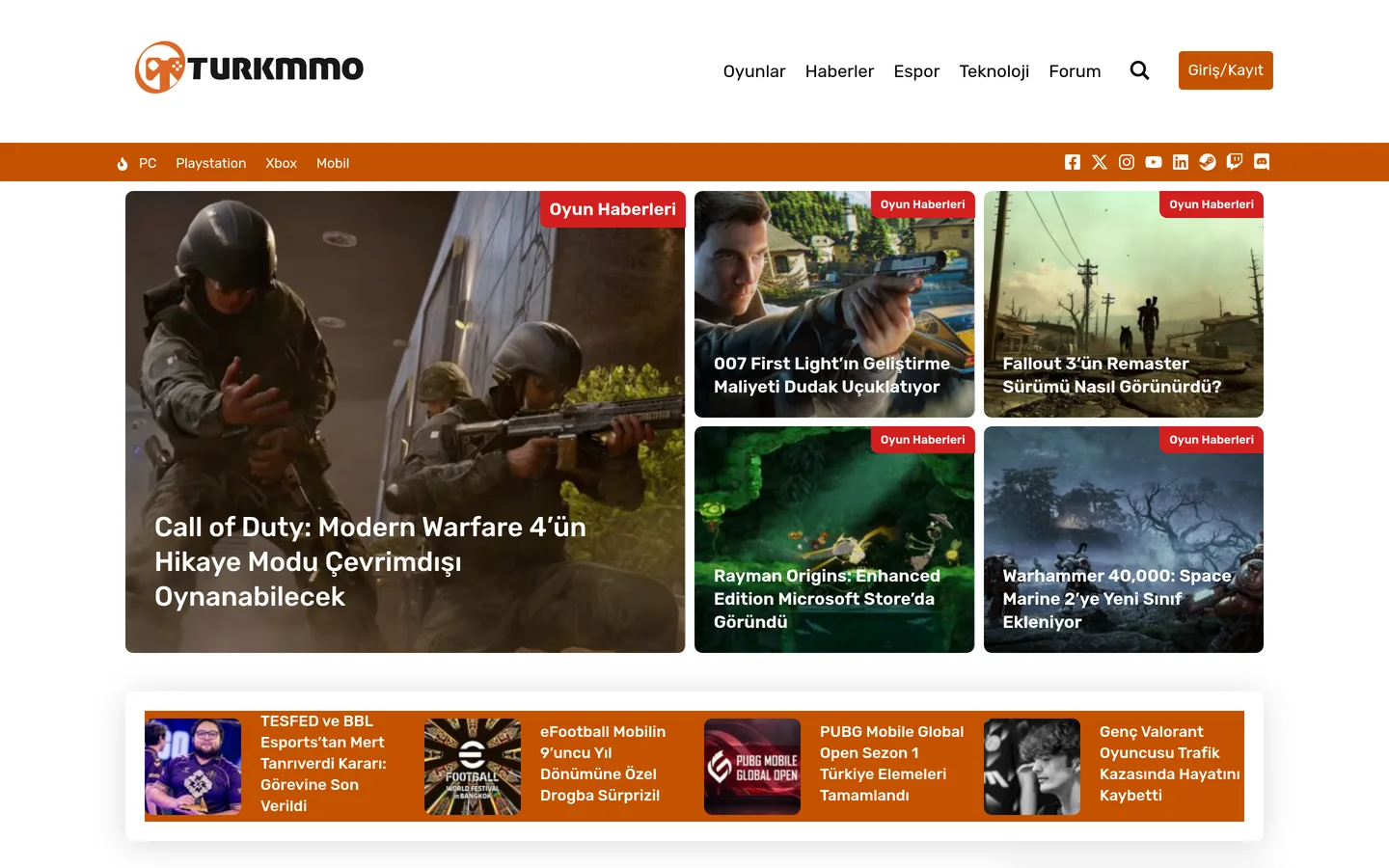Click Oyun Haberleri tag on Fallout 3 card

coord(1212,204)
